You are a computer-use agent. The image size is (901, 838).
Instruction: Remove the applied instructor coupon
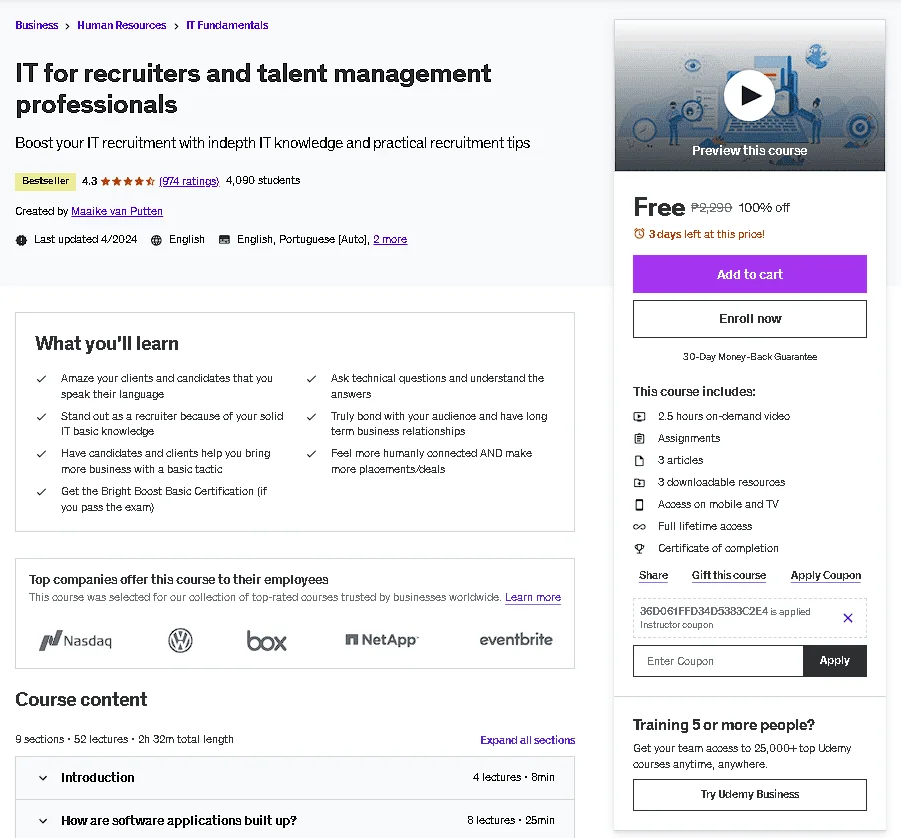point(848,618)
